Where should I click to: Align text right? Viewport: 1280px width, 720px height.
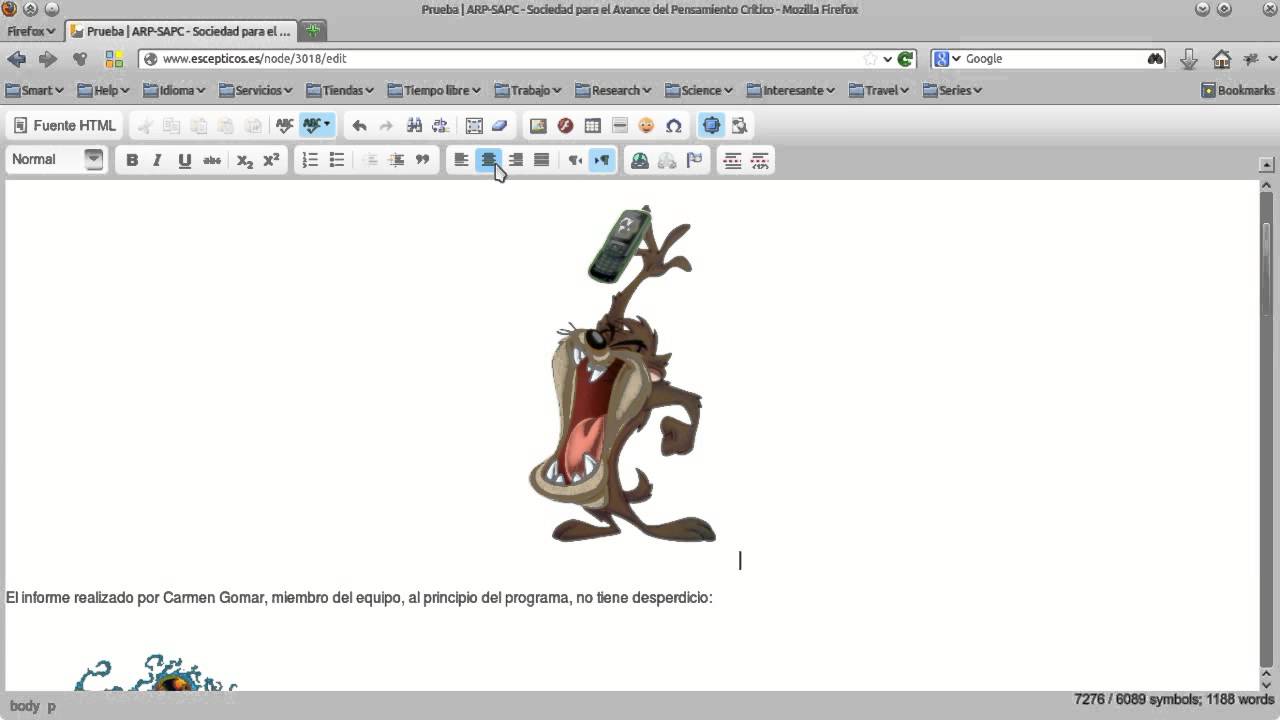[x=515, y=160]
